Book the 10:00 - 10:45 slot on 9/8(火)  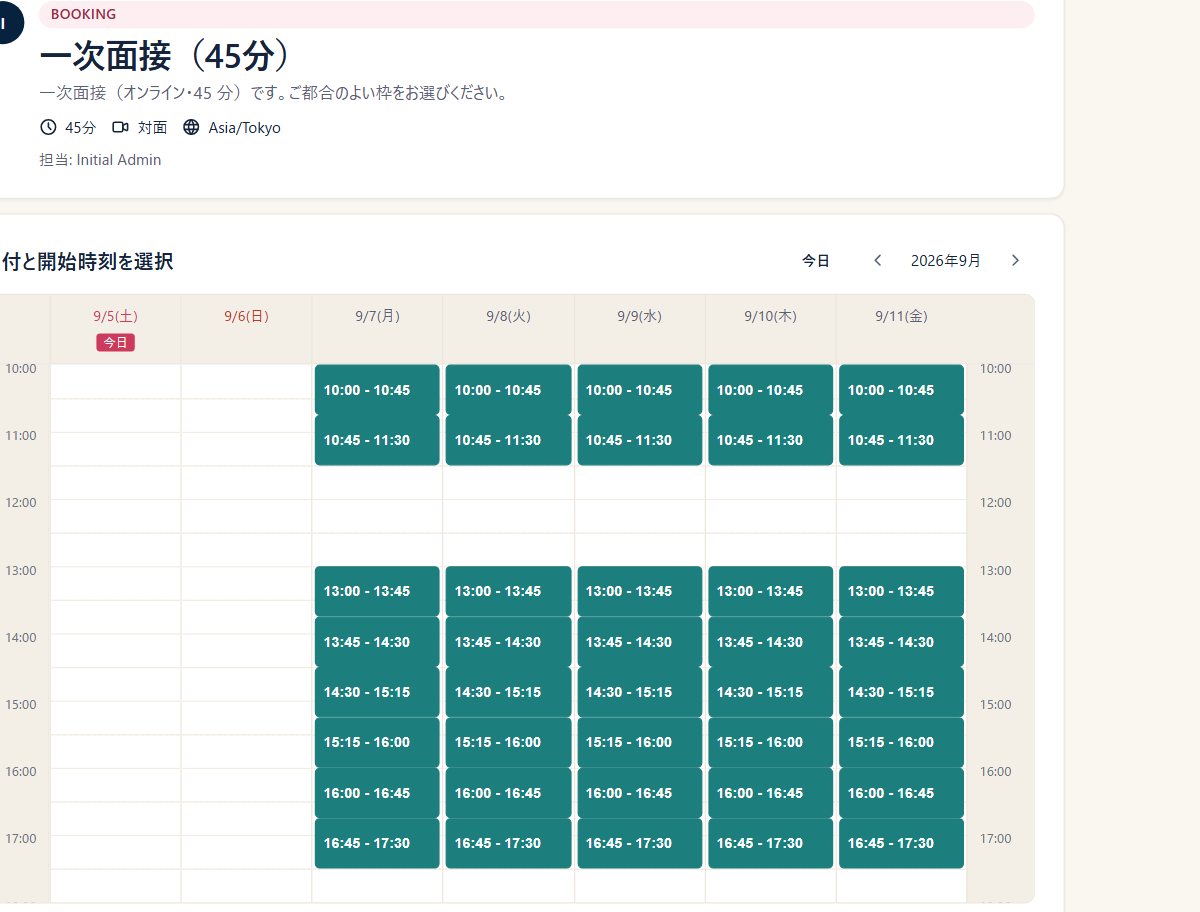tap(508, 390)
